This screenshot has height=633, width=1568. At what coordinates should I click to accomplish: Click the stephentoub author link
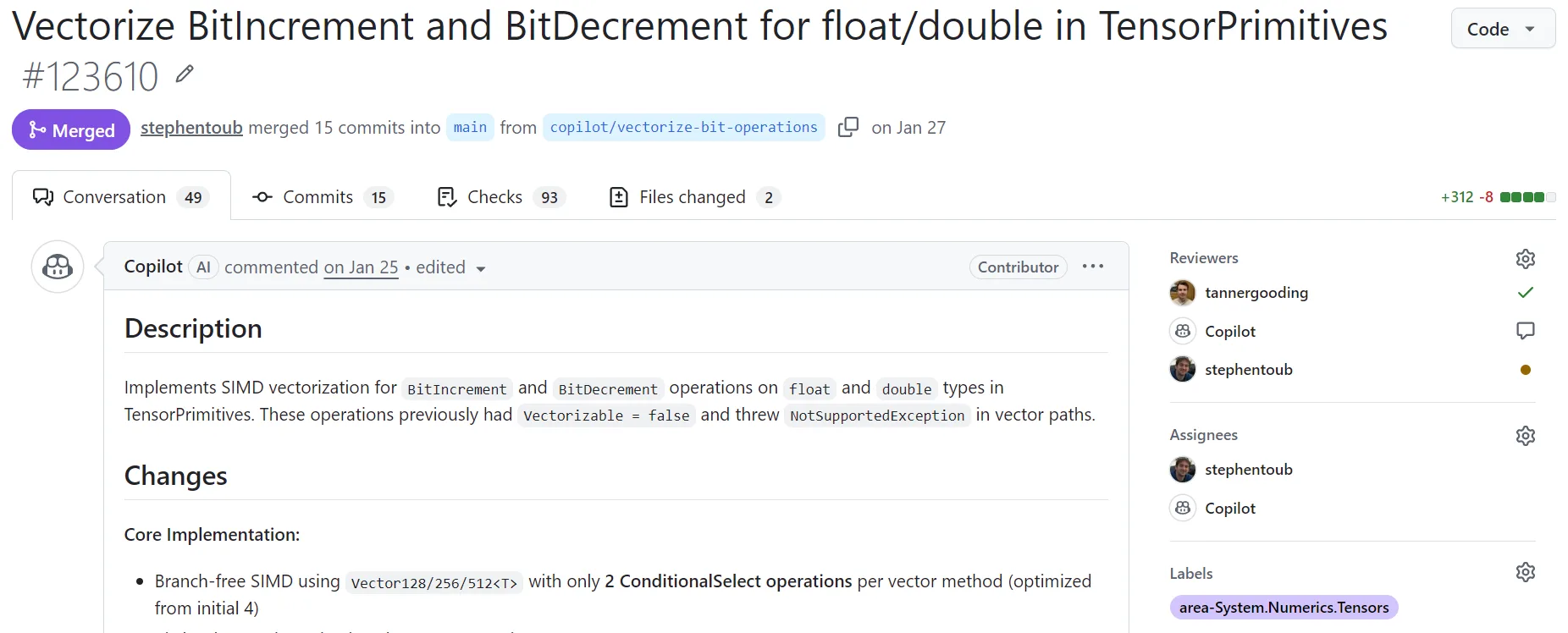191,128
